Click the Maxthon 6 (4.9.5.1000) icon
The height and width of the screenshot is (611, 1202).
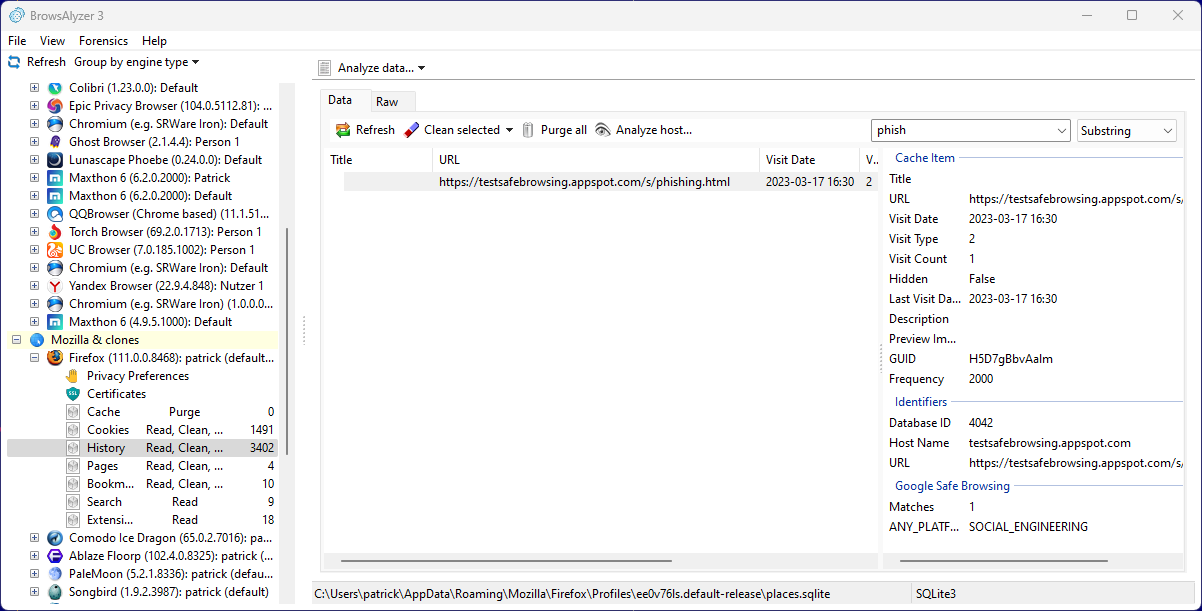[55, 322]
